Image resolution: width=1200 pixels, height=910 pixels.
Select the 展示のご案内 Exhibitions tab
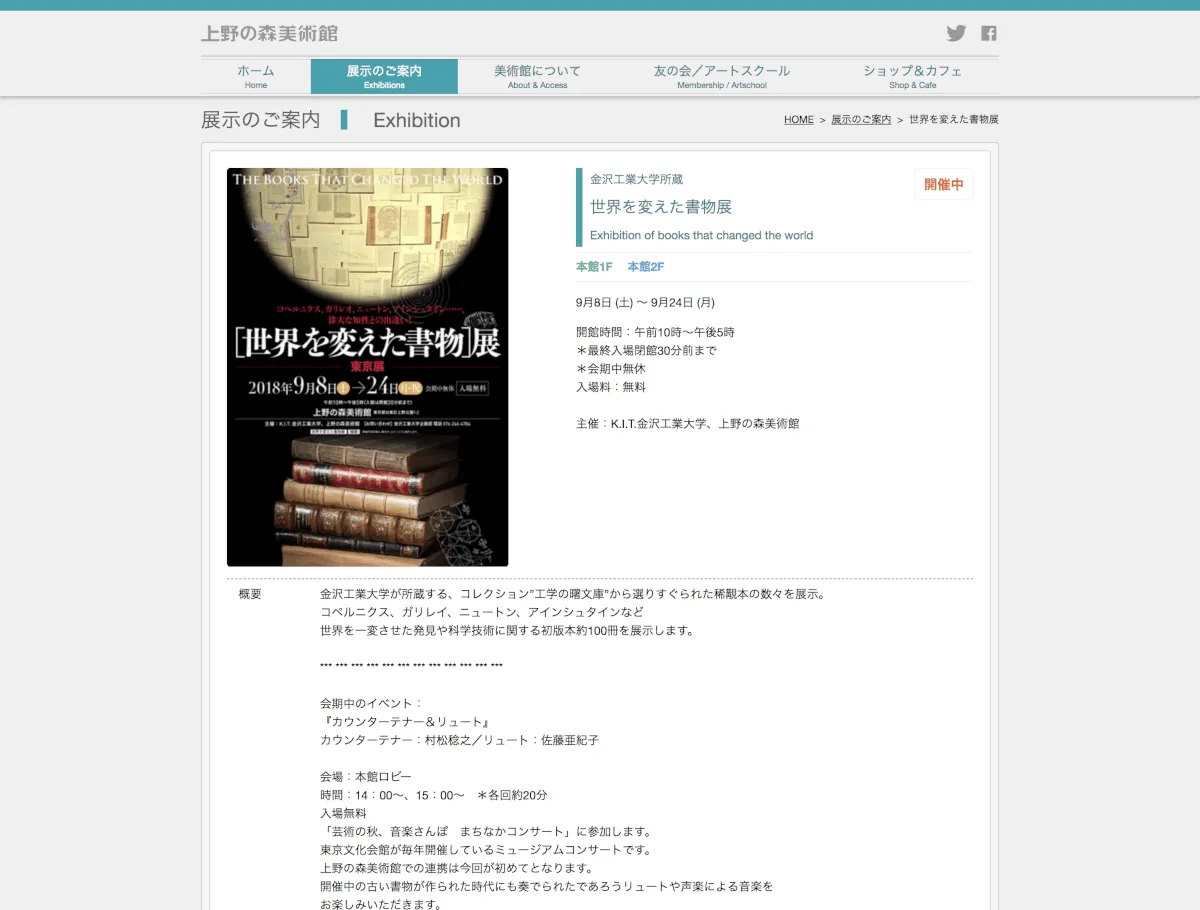coord(384,76)
